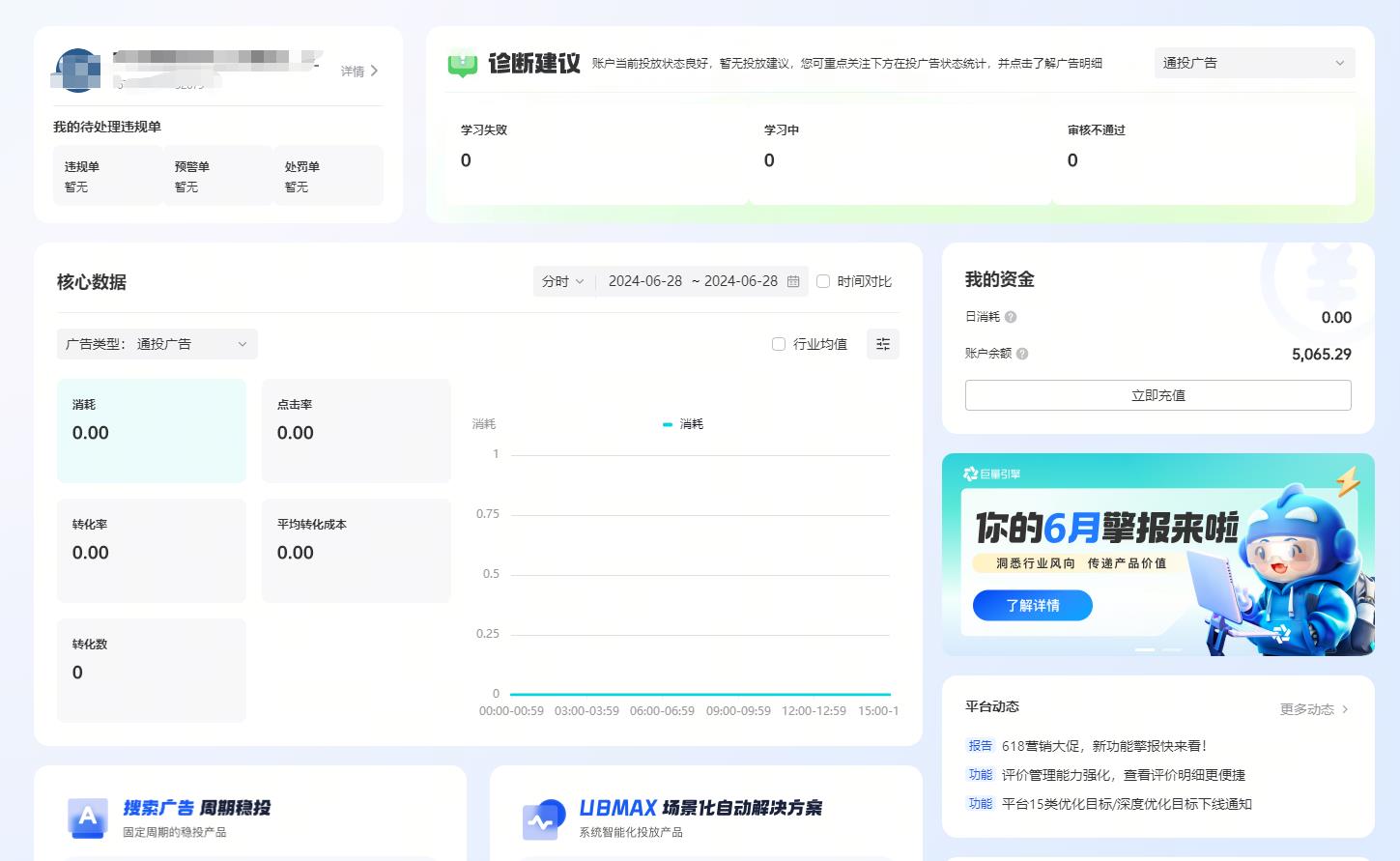1400x861 pixels.
Task: Open the metrics settings sliders icon
Action: (x=883, y=344)
